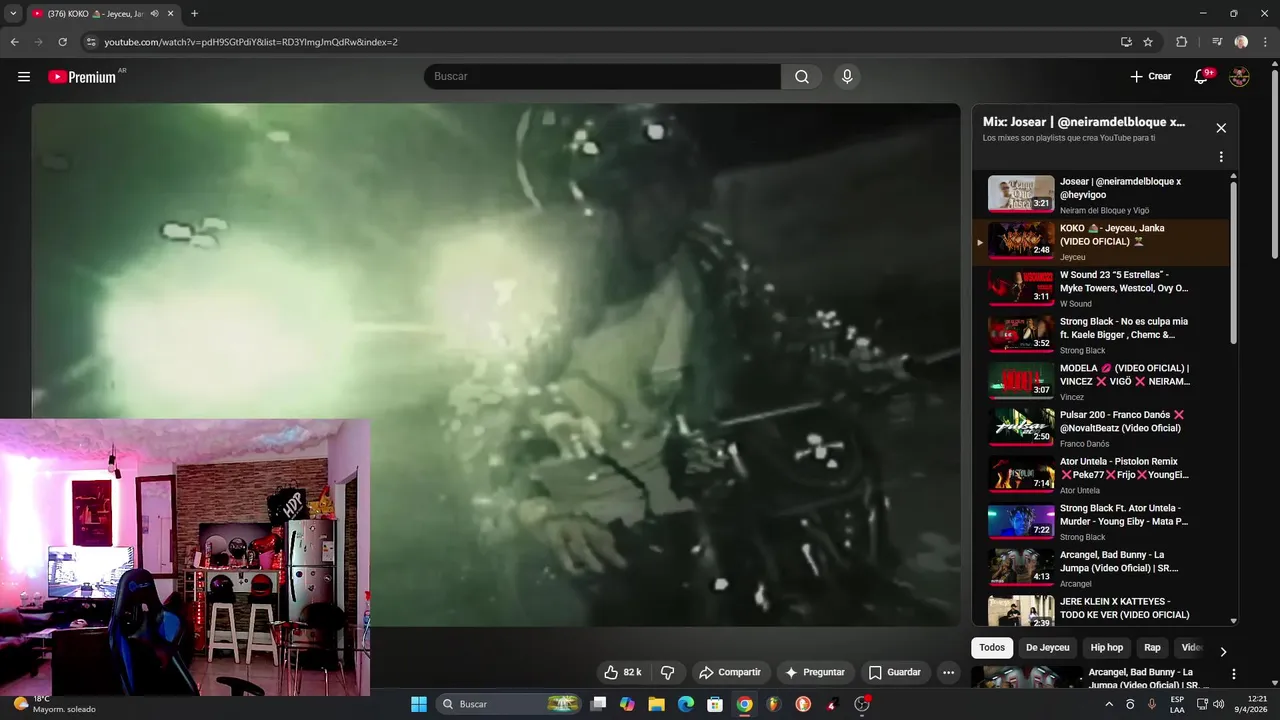Install app icon in address bar

[x=1126, y=42]
